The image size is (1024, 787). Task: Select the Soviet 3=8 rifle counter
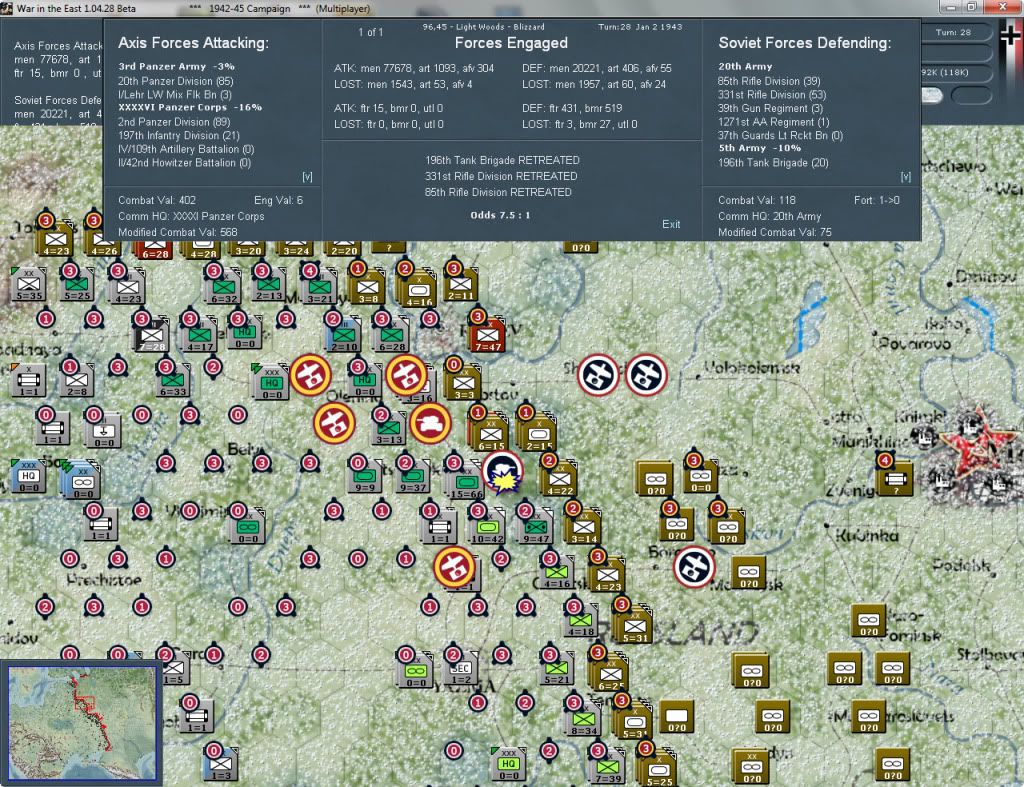point(368,287)
